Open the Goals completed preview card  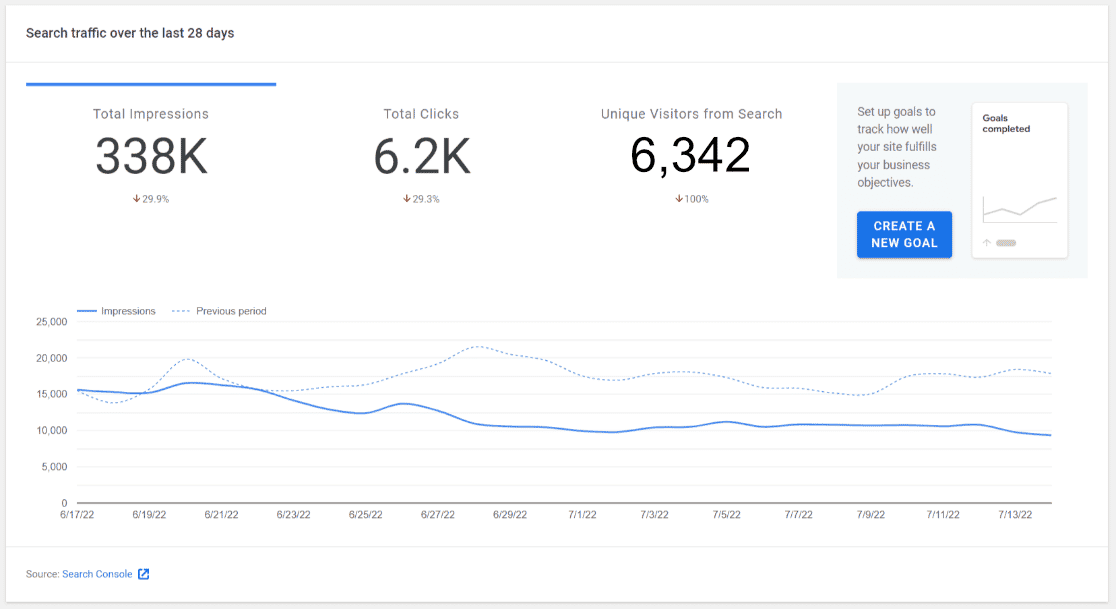(1019, 180)
